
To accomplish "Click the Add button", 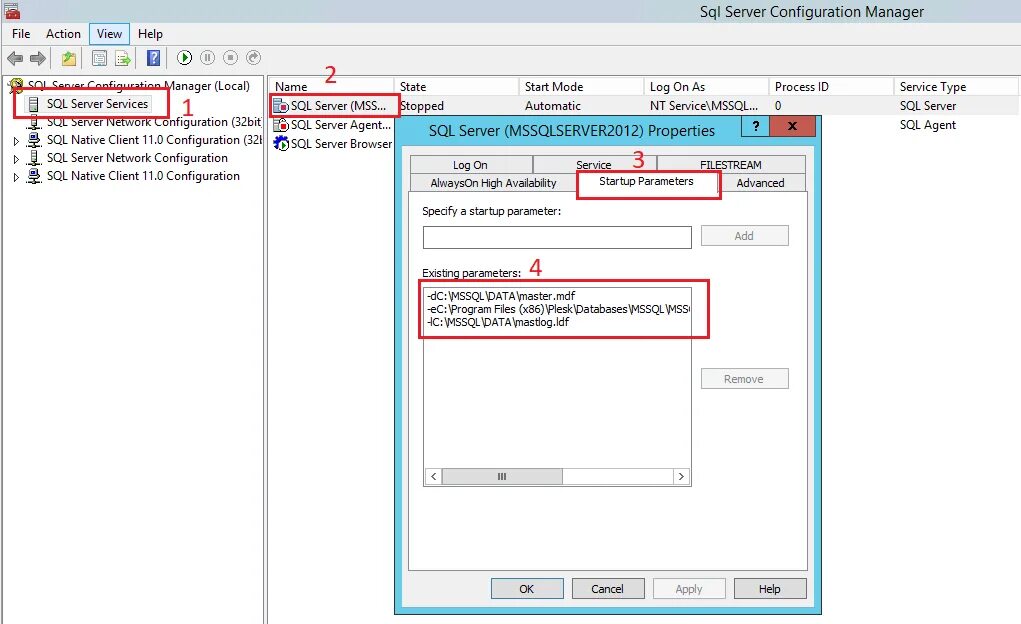I will (744, 236).
